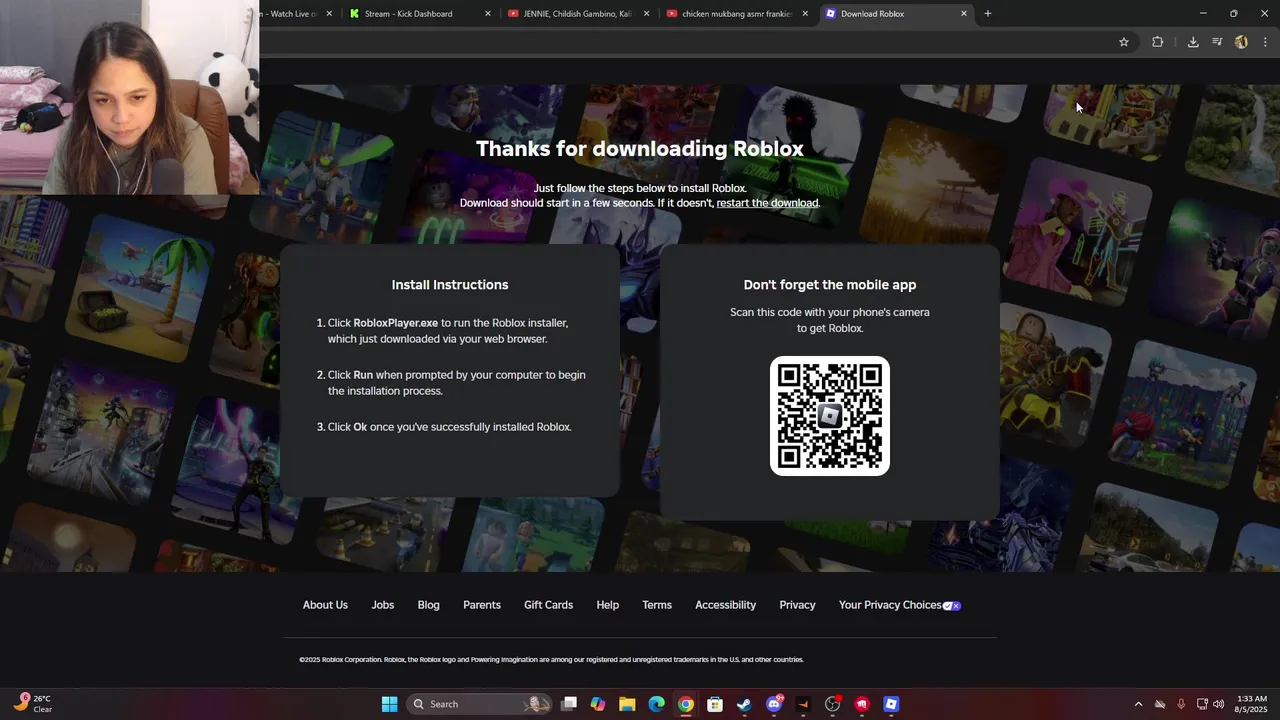Open a new browser tab
The width and height of the screenshot is (1280, 720).
(988, 14)
